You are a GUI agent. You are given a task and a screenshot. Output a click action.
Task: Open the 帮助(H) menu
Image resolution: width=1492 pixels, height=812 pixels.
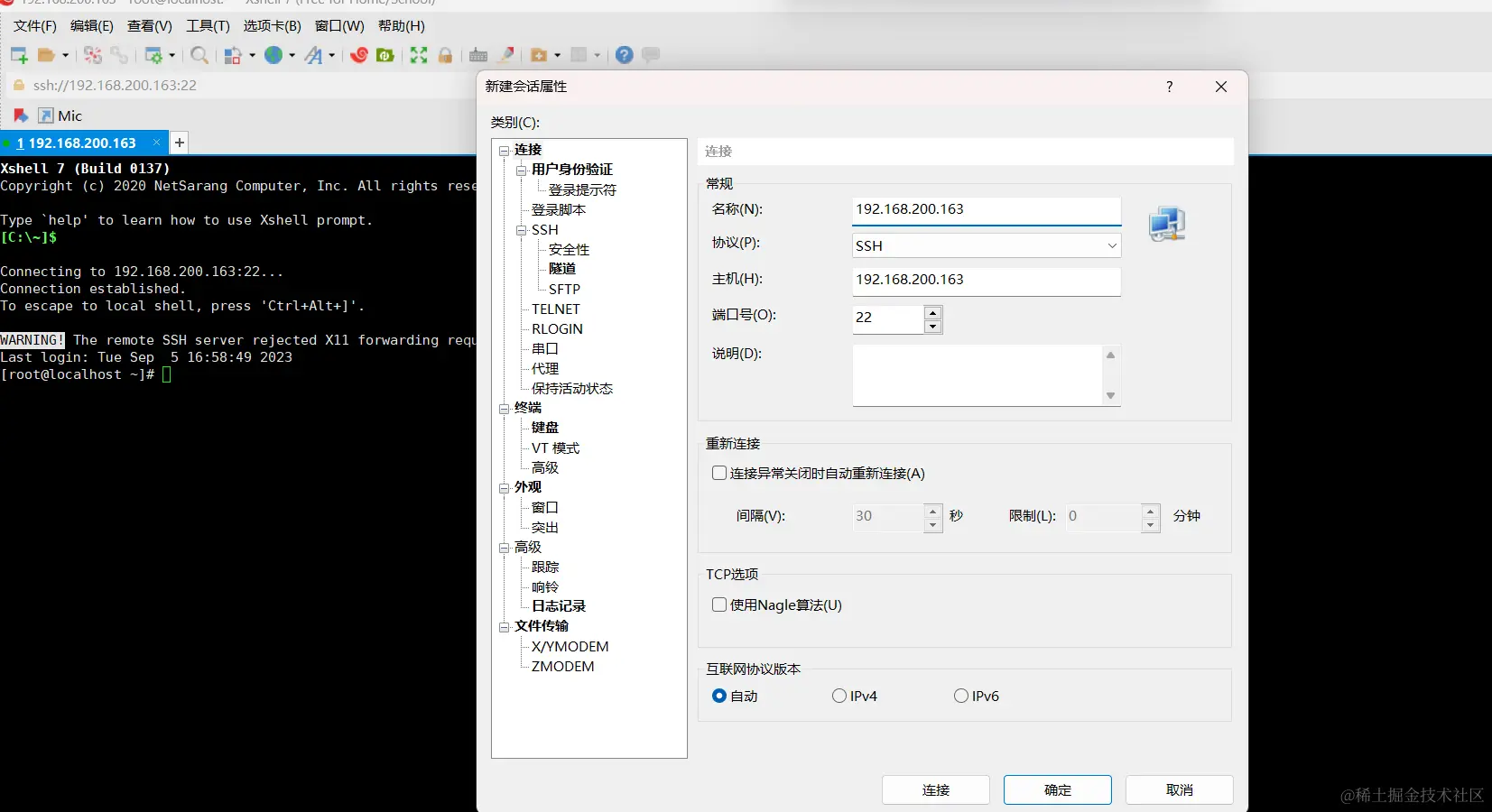402,26
